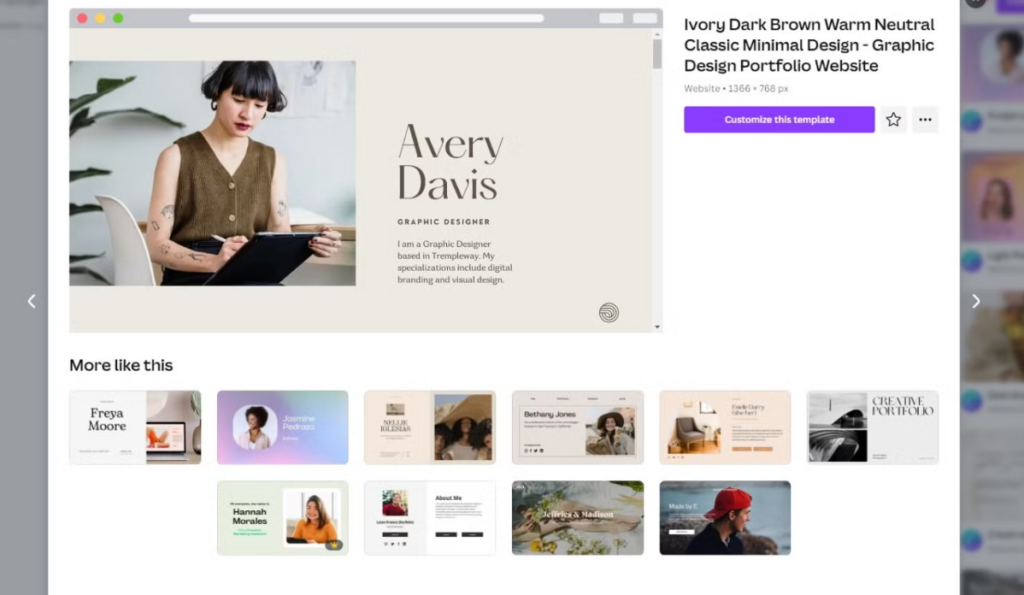Open the Jeffrey & Madison template
1024x595 pixels.
pyautogui.click(x=577, y=518)
